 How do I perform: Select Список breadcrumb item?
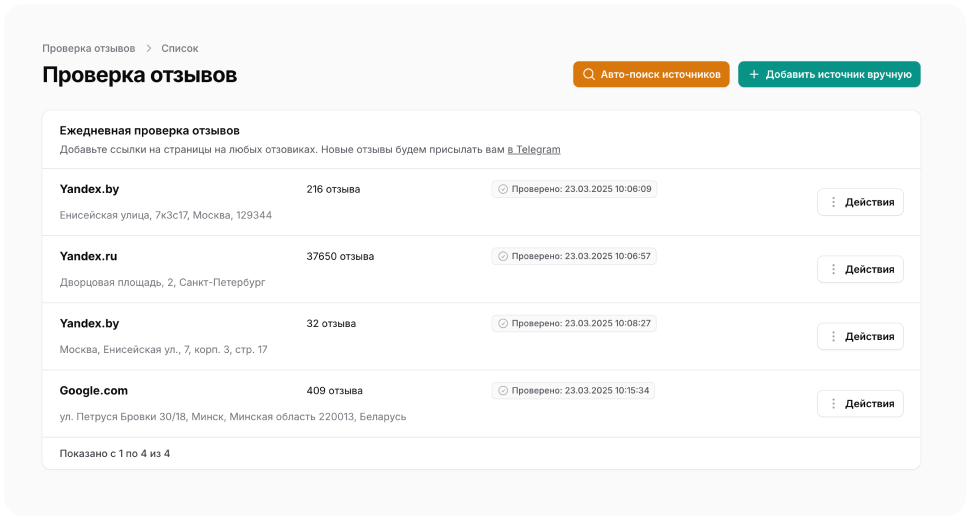180,48
